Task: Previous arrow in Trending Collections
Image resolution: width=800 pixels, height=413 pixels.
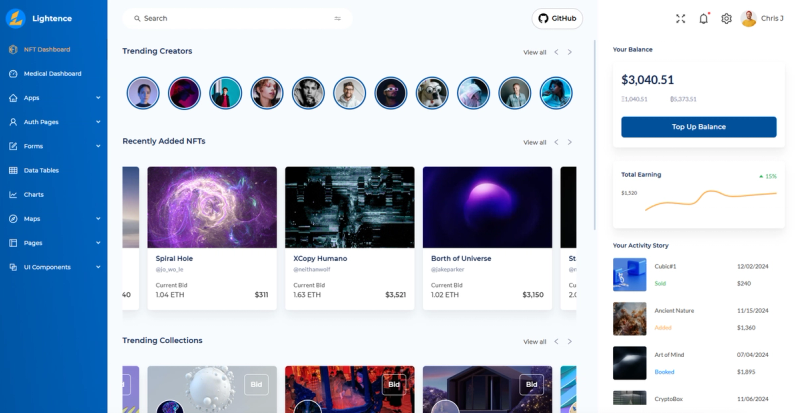Action: (x=557, y=342)
